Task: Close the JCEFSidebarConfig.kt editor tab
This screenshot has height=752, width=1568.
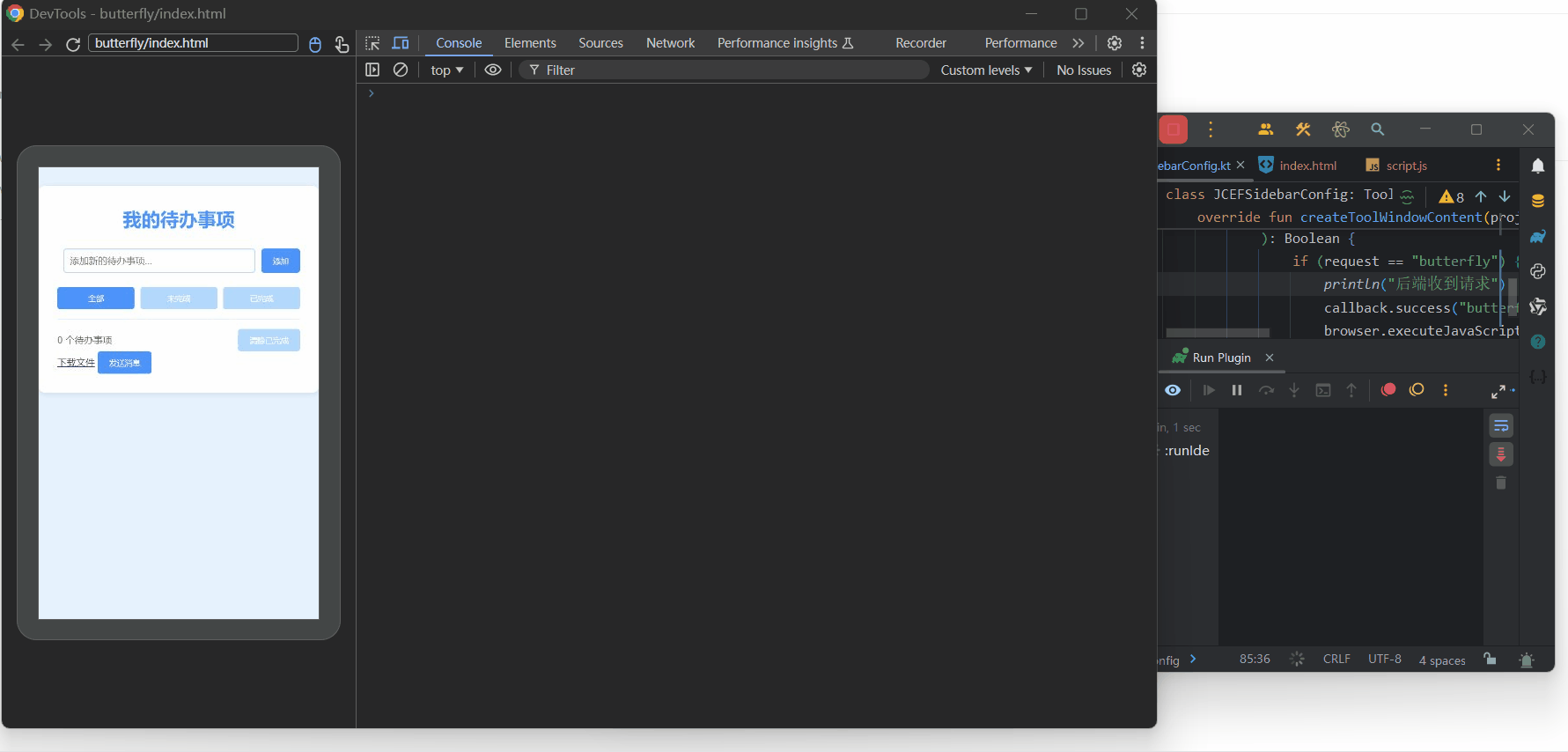Action: [x=1240, y=165]
